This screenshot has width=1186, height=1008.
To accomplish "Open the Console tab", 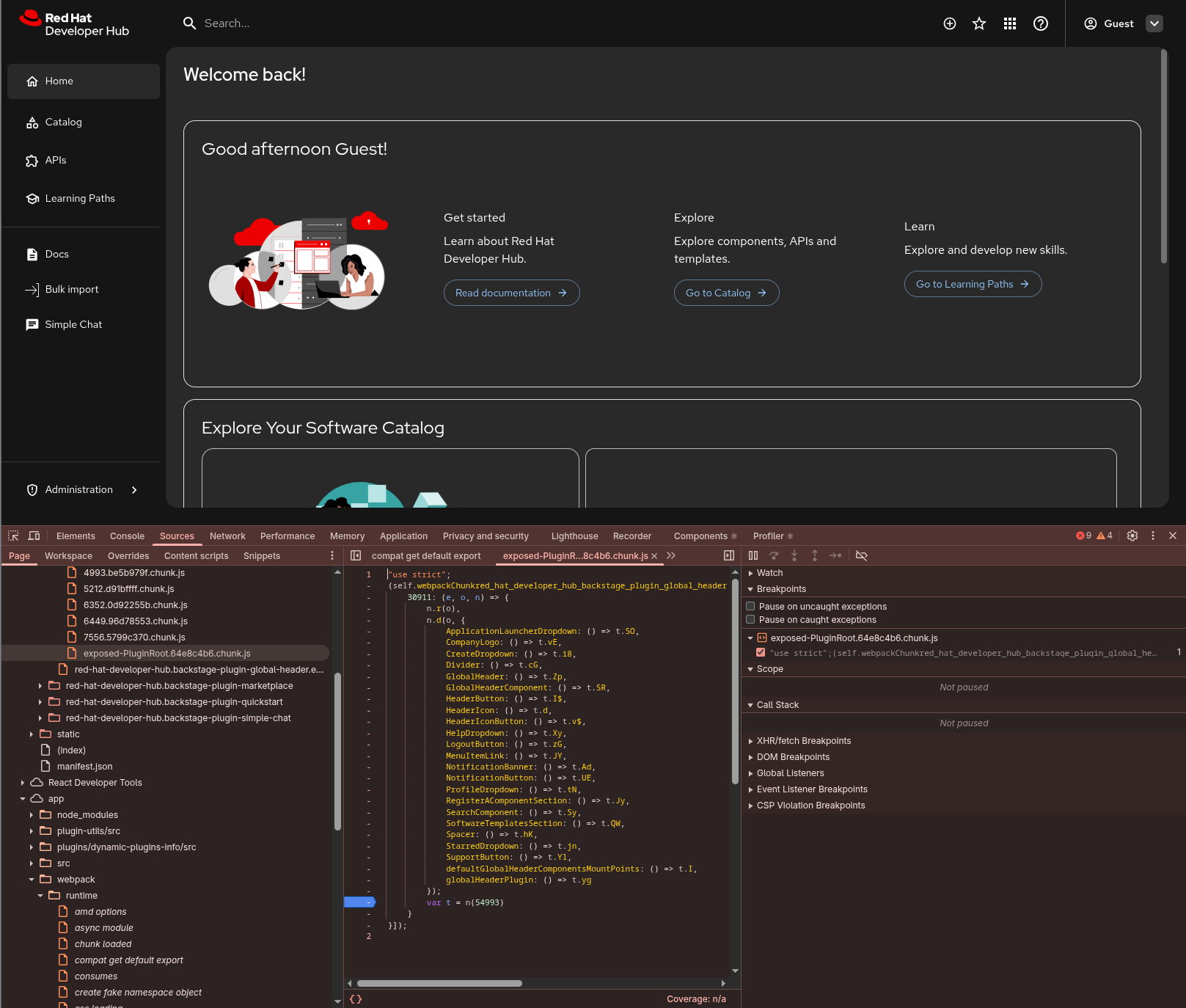I will tap(127, 536).
